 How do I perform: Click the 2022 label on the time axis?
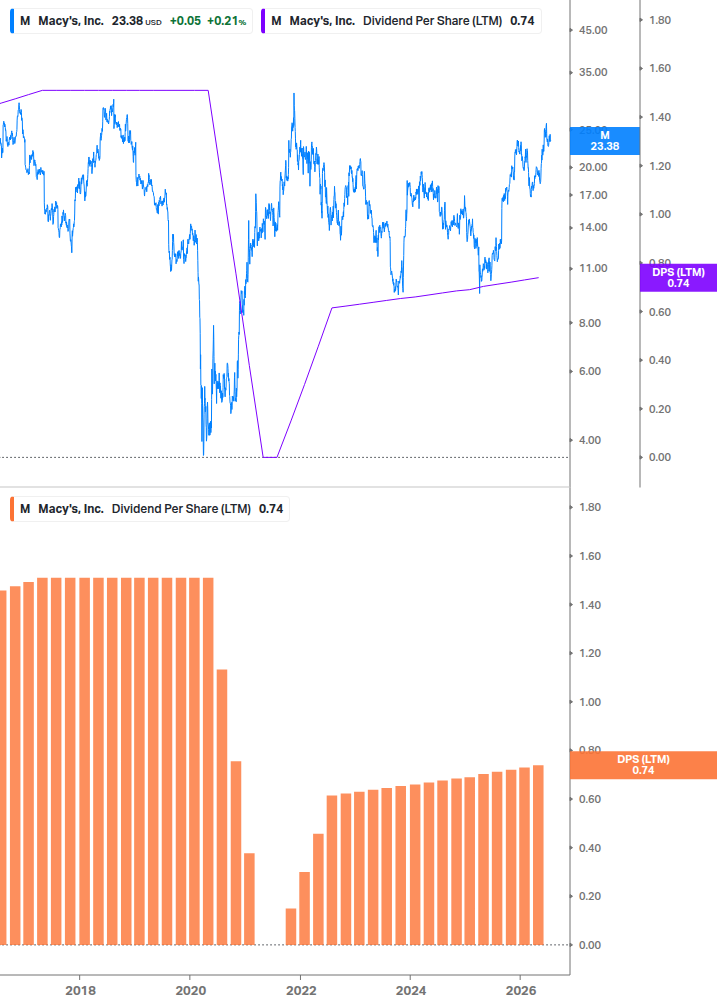301,991
